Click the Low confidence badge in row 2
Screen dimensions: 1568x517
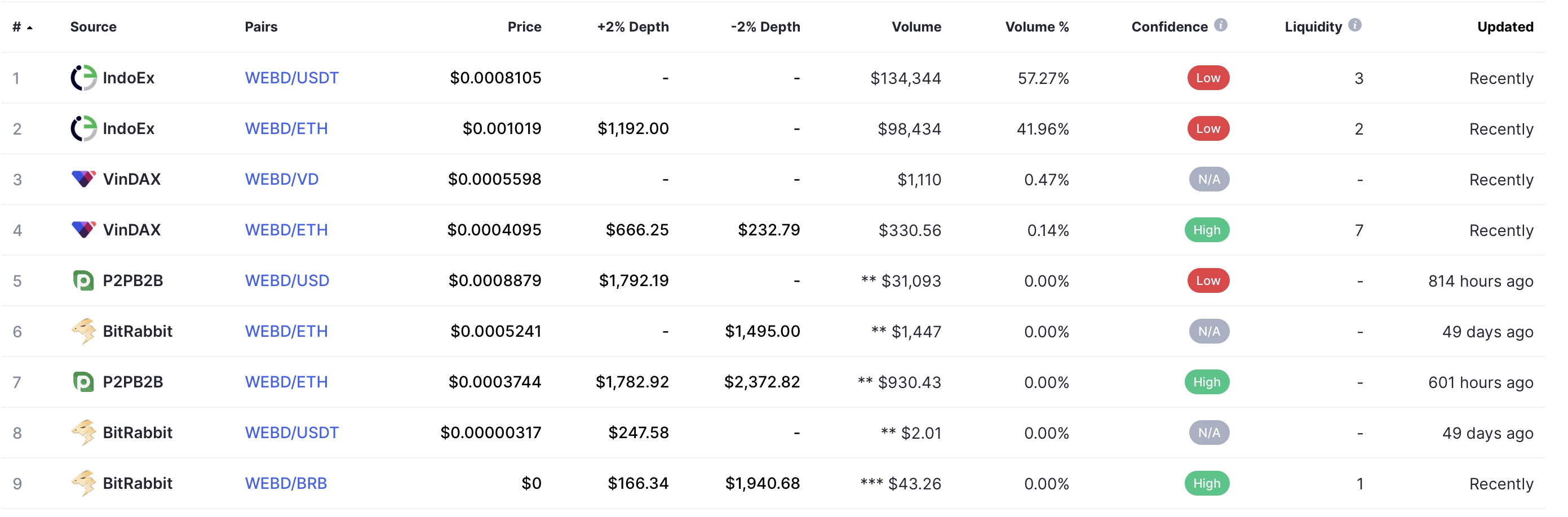click(x=1208, y=128)
